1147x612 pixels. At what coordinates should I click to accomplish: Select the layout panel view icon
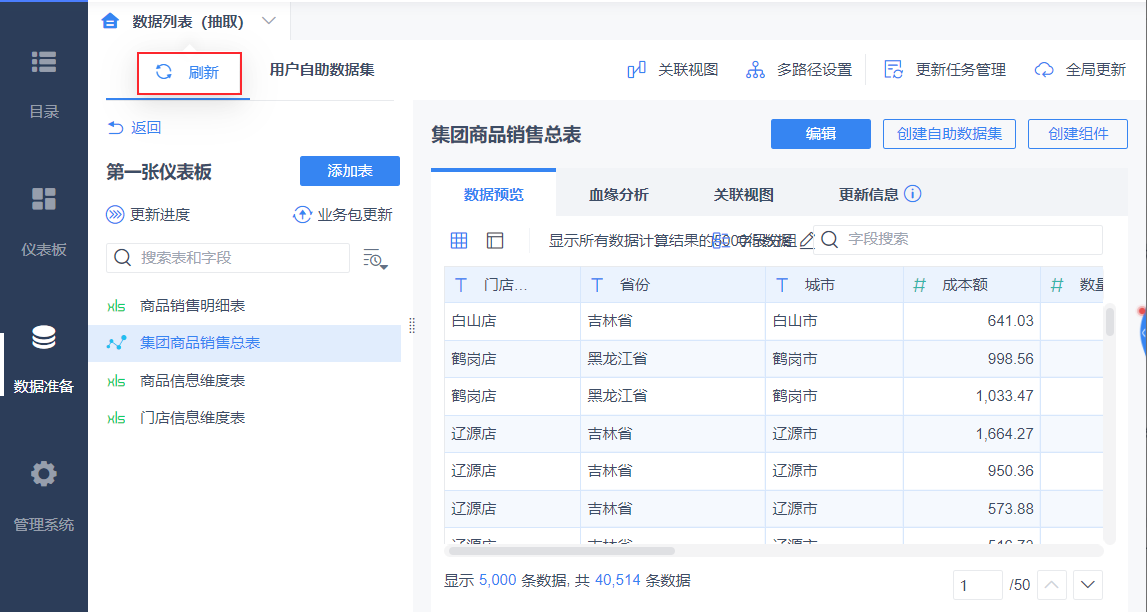(495, 240)
